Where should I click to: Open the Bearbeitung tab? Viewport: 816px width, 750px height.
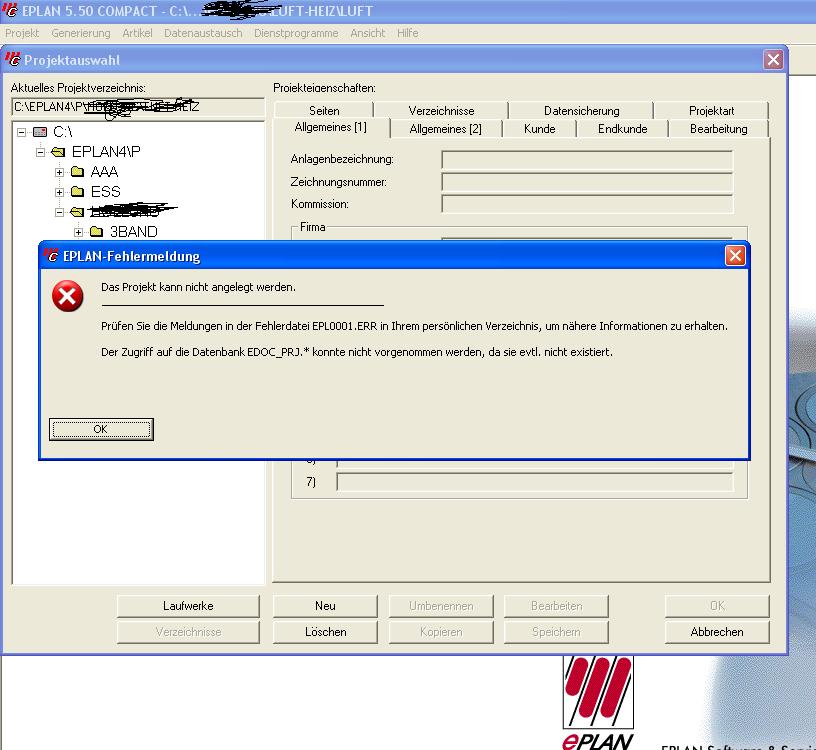pos(719,129)
